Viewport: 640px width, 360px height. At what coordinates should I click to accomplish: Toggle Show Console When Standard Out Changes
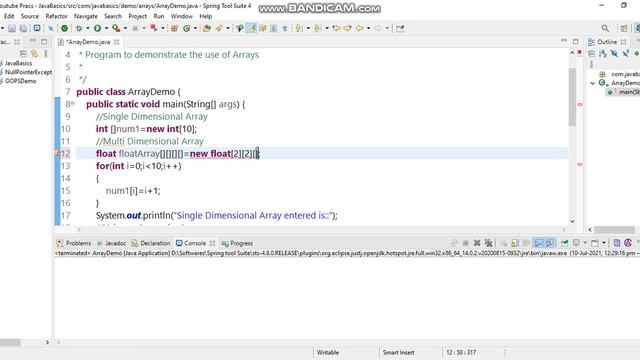tap(538, 243)
